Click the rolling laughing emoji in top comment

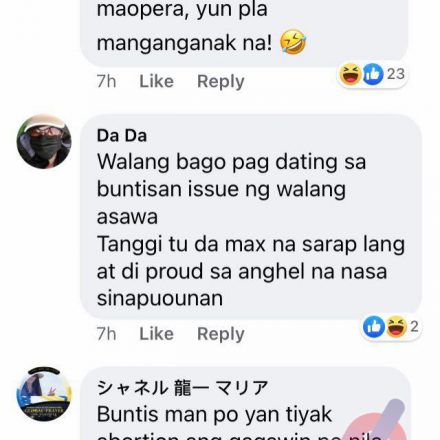293,42
